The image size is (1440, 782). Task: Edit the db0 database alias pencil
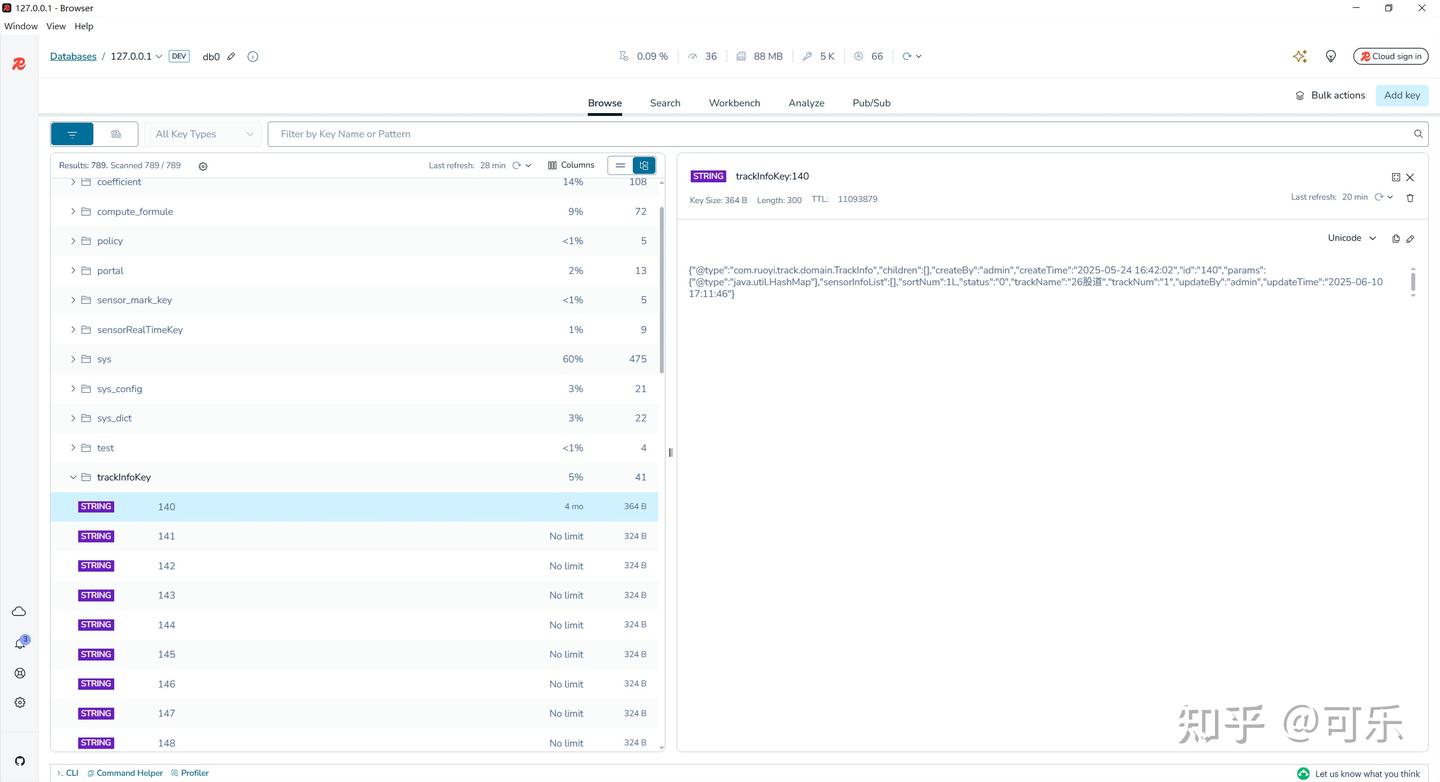click(x=231, y=57)
